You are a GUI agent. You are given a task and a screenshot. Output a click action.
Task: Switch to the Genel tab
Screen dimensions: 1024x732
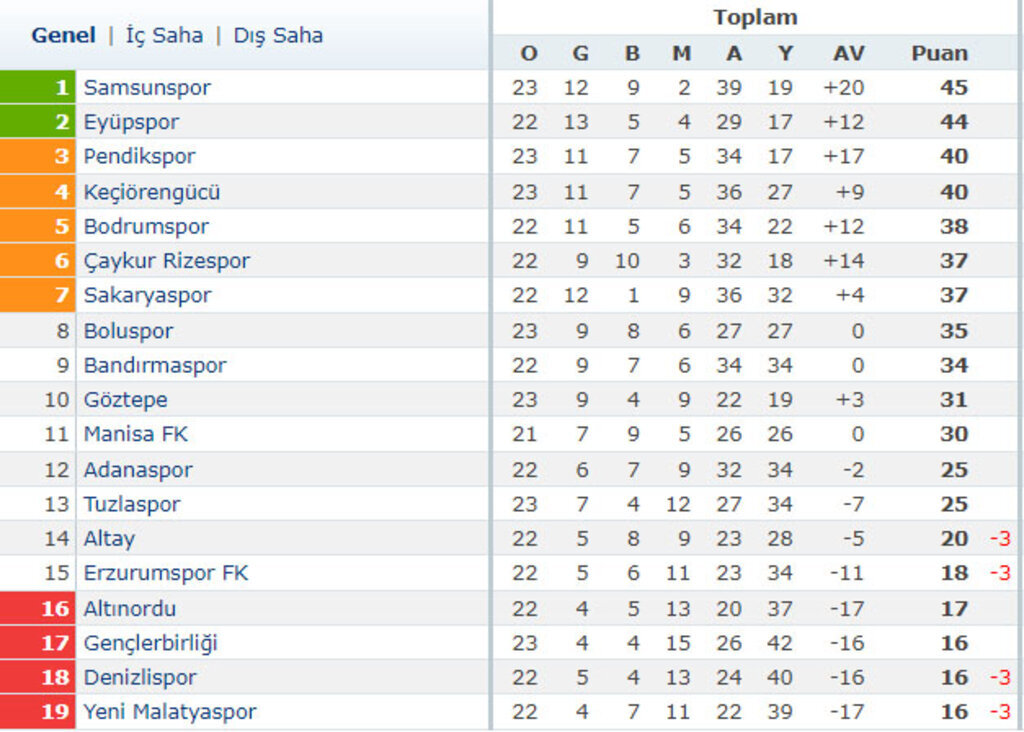[63, 36]
